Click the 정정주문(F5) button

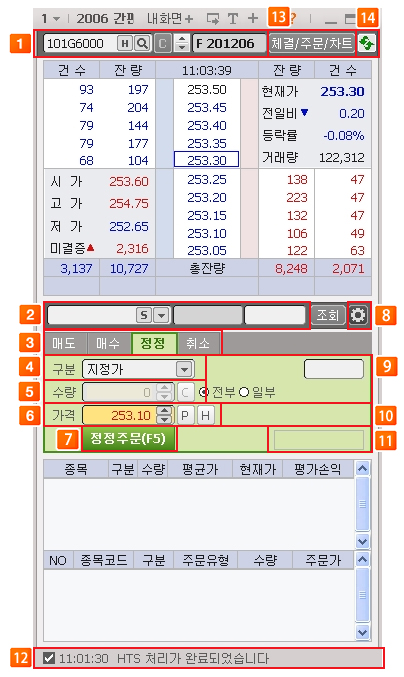128,439
